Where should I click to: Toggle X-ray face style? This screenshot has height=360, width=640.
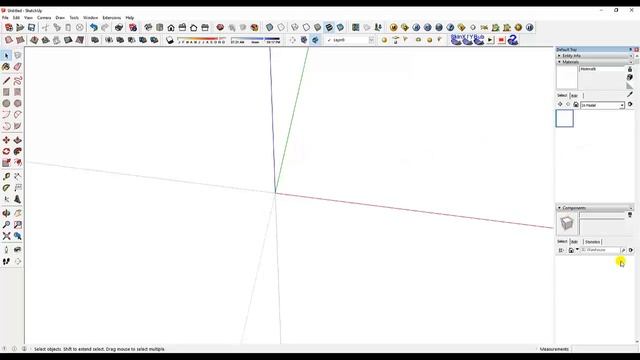click(270, 27)
